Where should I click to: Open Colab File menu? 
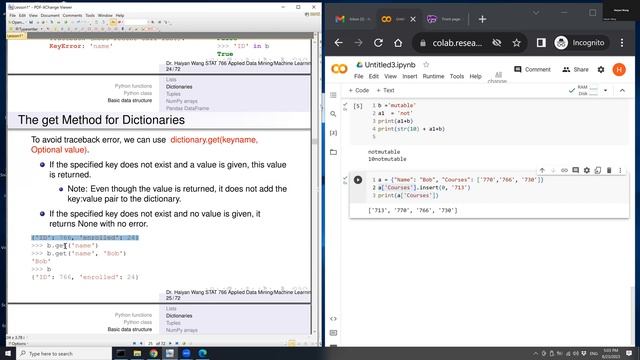coord(358,76)
